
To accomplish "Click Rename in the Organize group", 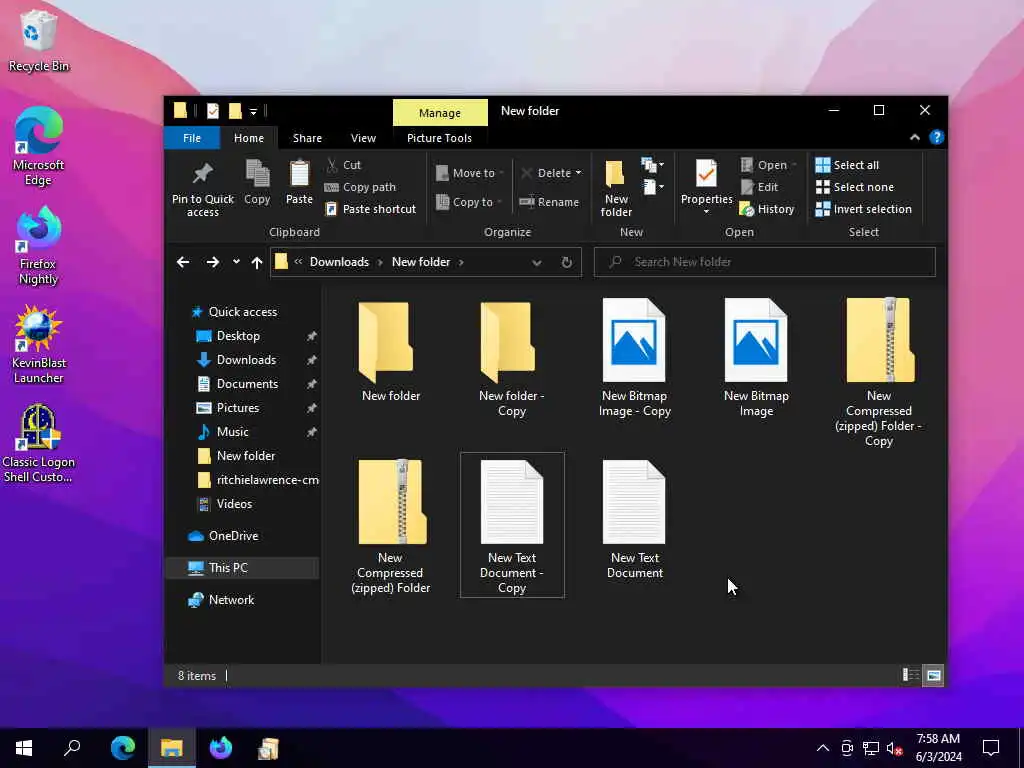I will (549, 202).
